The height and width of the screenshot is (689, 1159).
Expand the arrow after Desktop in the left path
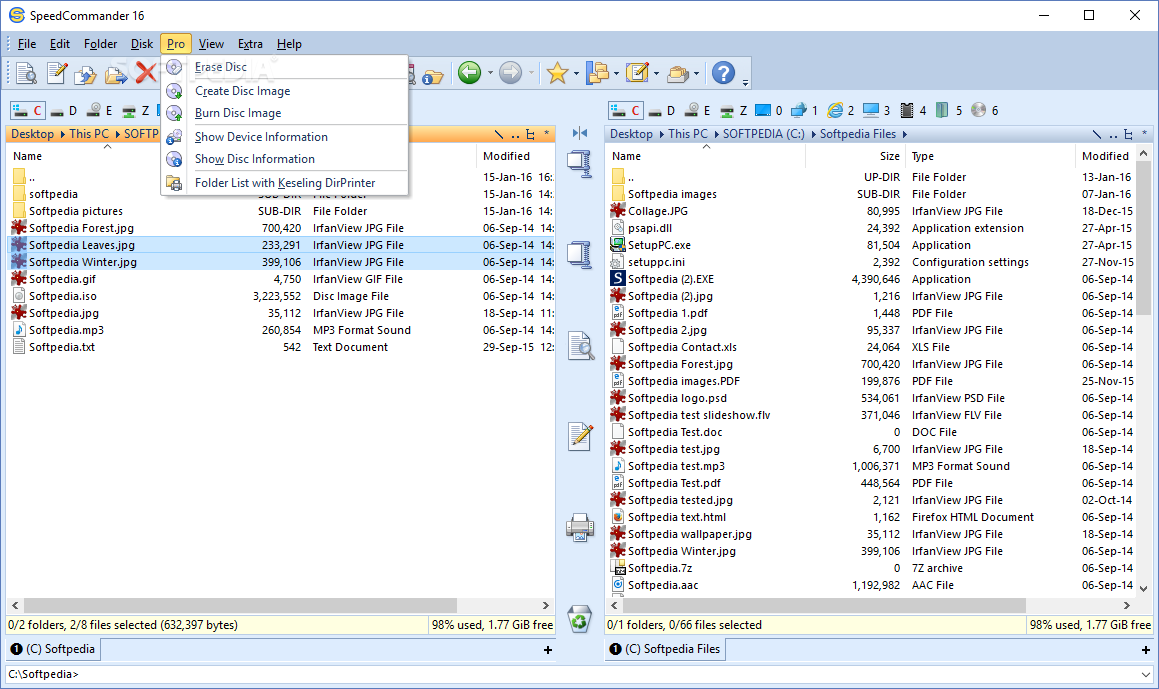62,134
